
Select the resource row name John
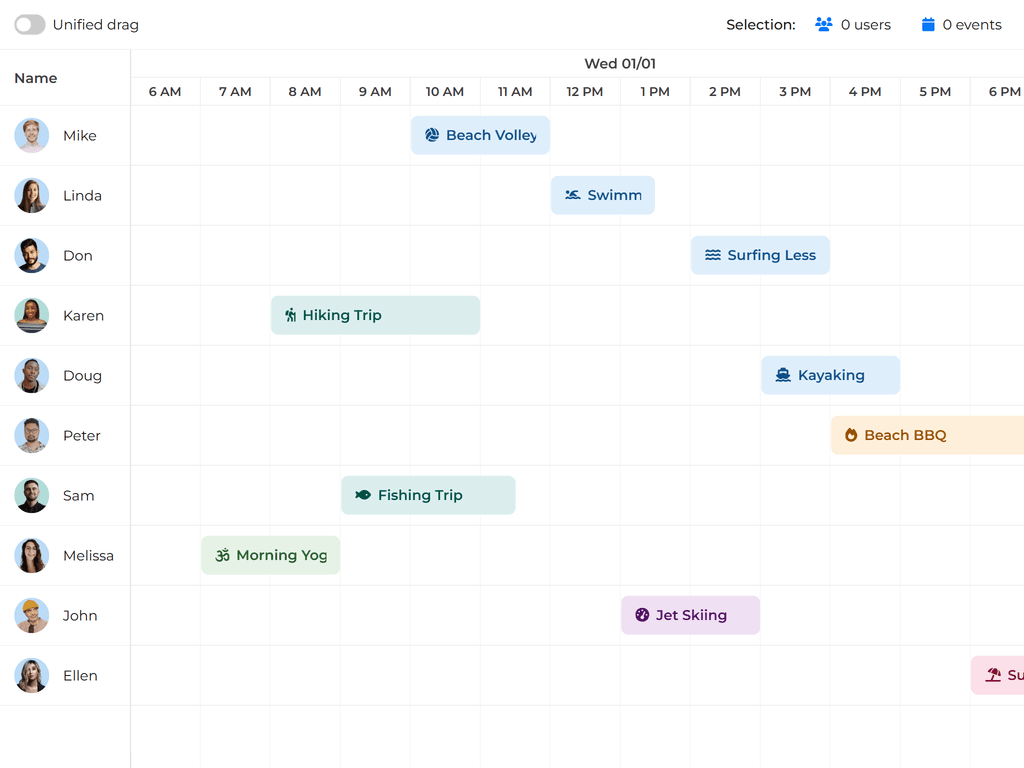tap(80, 615)
